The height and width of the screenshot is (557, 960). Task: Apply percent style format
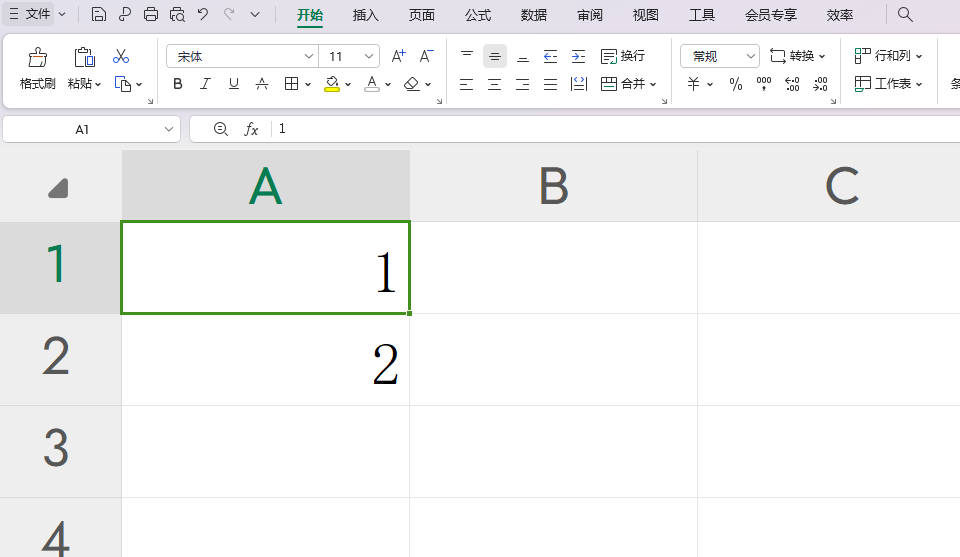click(736, 84)
